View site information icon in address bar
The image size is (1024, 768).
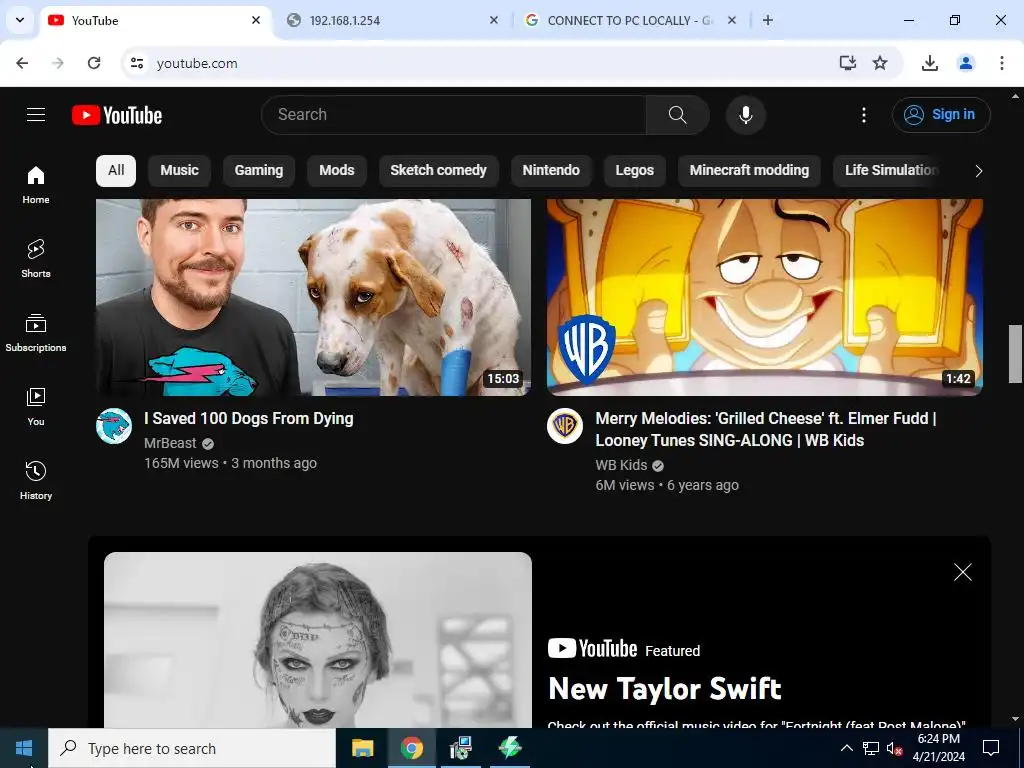(x=136, y=63)
